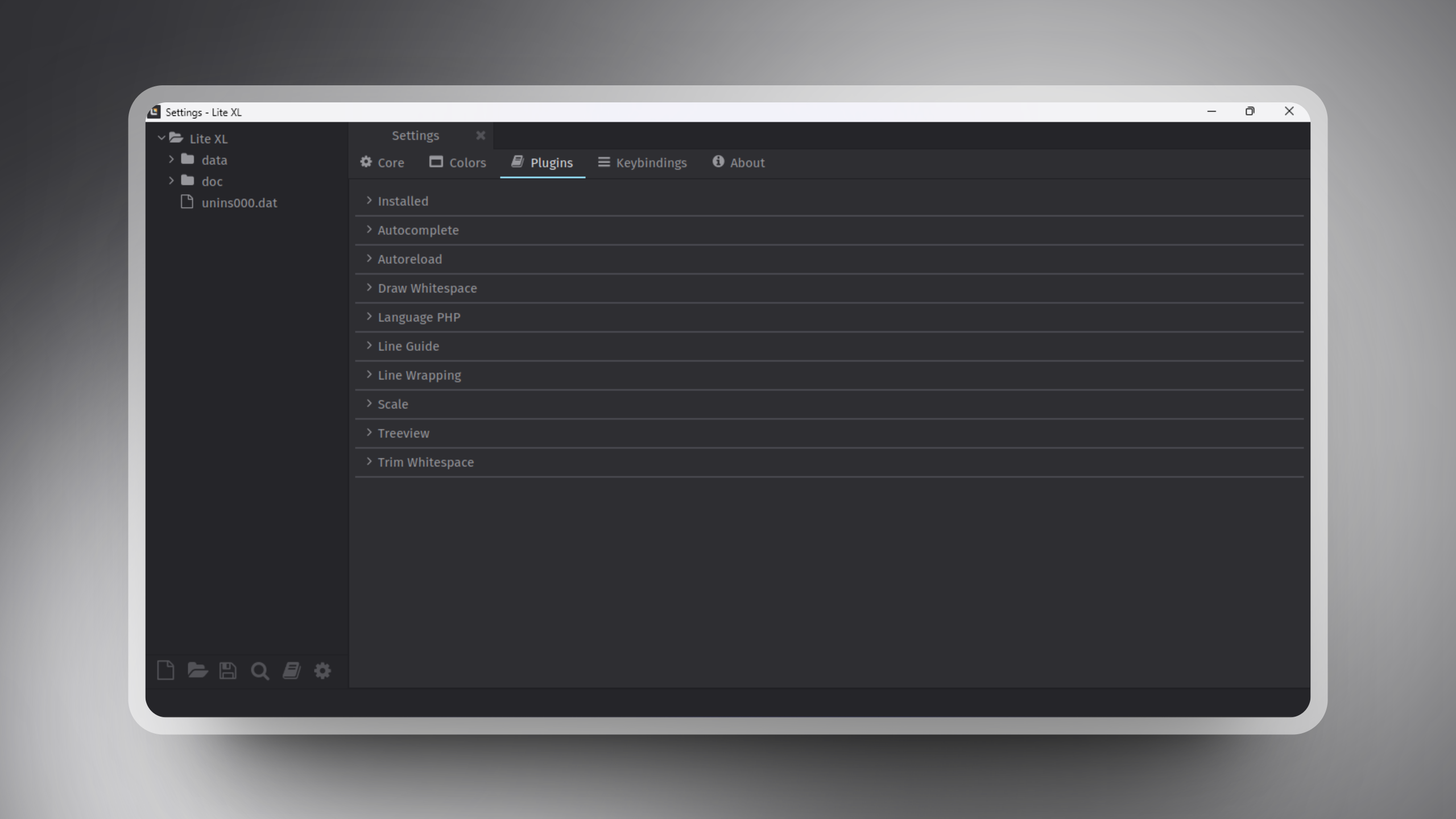Close the Settings tab with x
Image resolution: width=1456 pixels, height=819 pixels.
click(481, 135)
